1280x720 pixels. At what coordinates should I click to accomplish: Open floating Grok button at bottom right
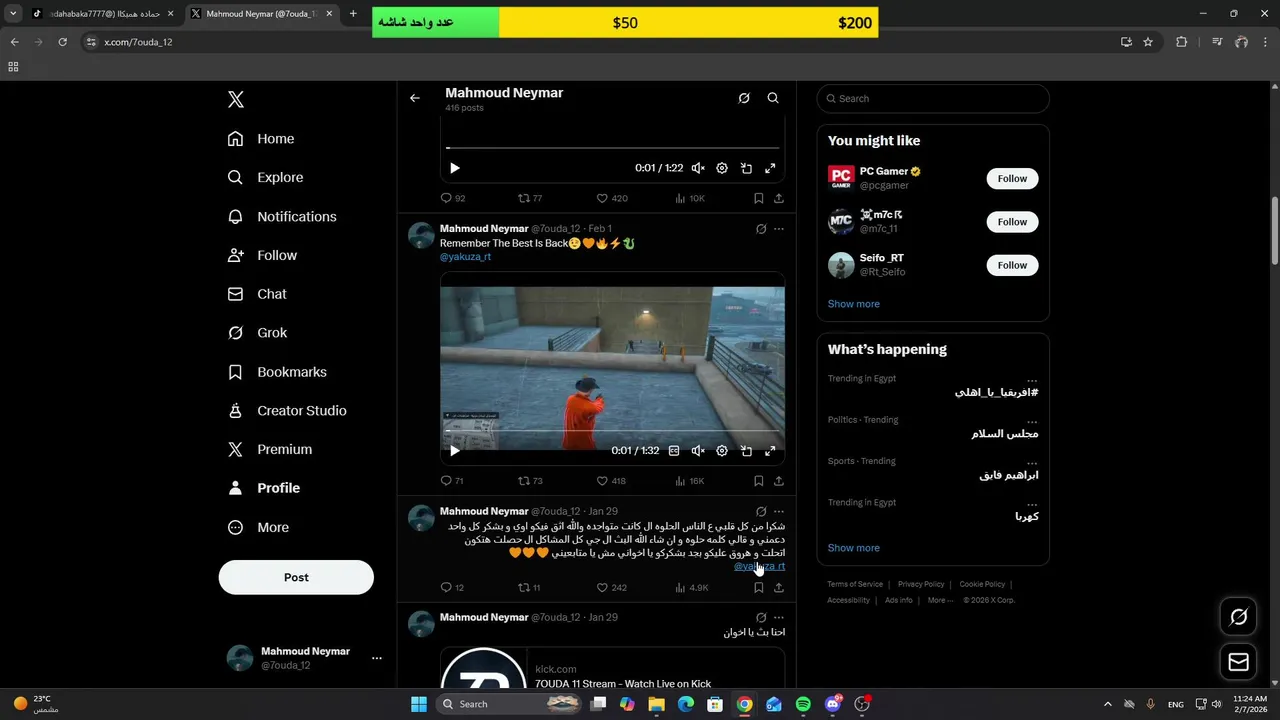point(1238,617)
